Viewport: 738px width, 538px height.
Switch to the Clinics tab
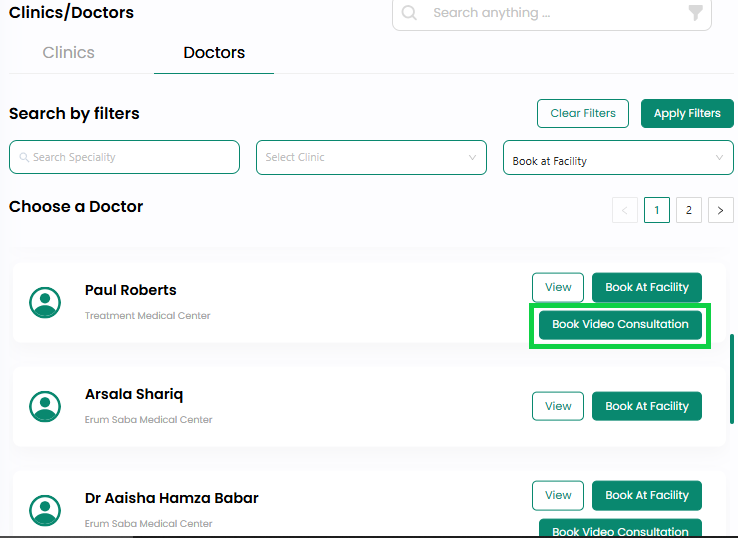[x=69, y=52]
